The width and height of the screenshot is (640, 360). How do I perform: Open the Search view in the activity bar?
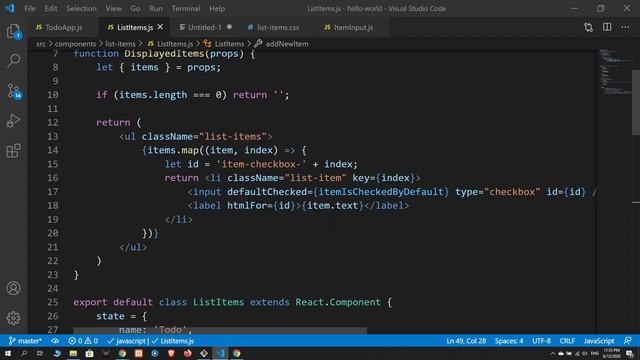tap(13, 60)
